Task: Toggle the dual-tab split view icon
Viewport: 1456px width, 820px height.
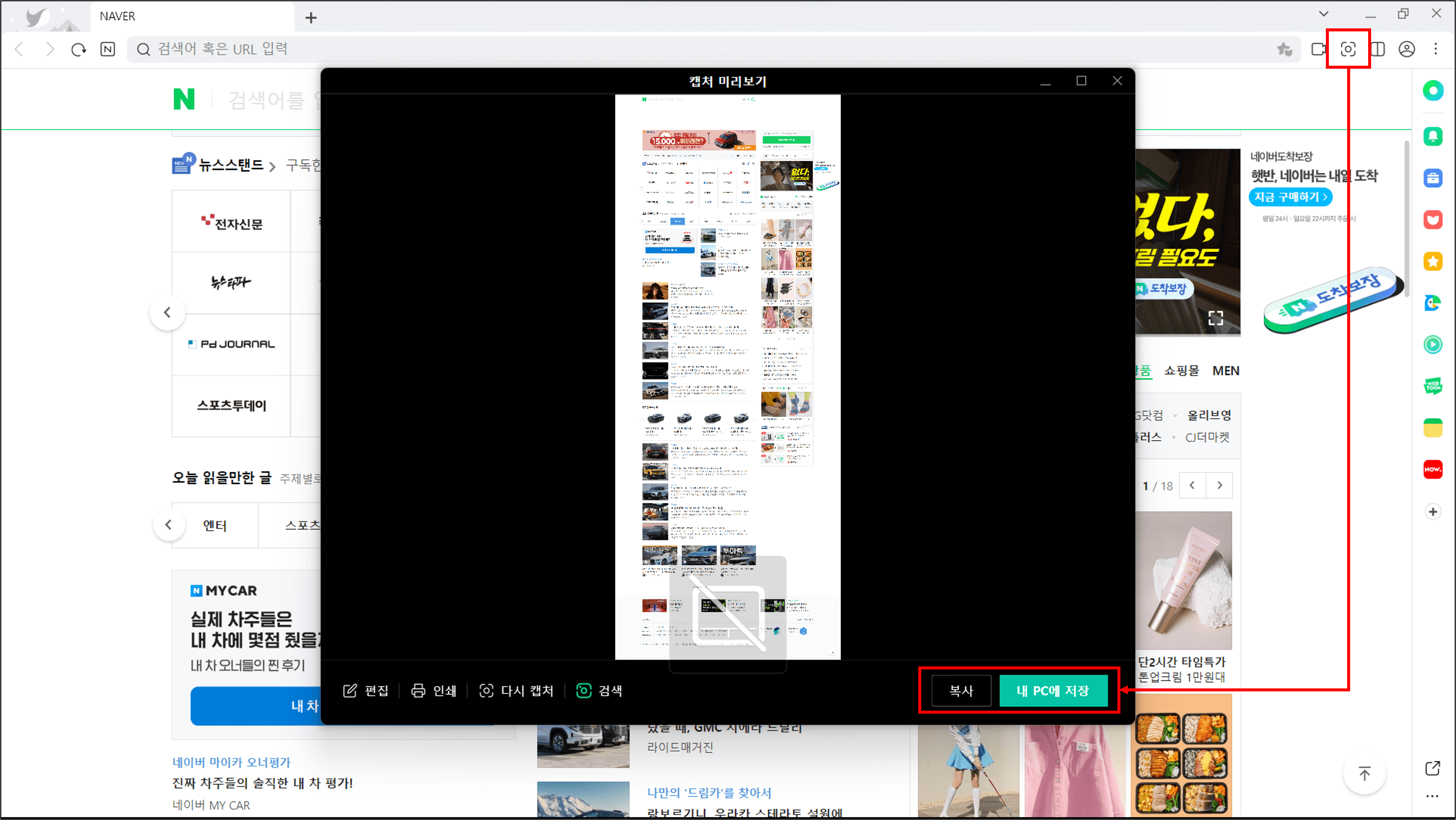Action: point(1377,49)
